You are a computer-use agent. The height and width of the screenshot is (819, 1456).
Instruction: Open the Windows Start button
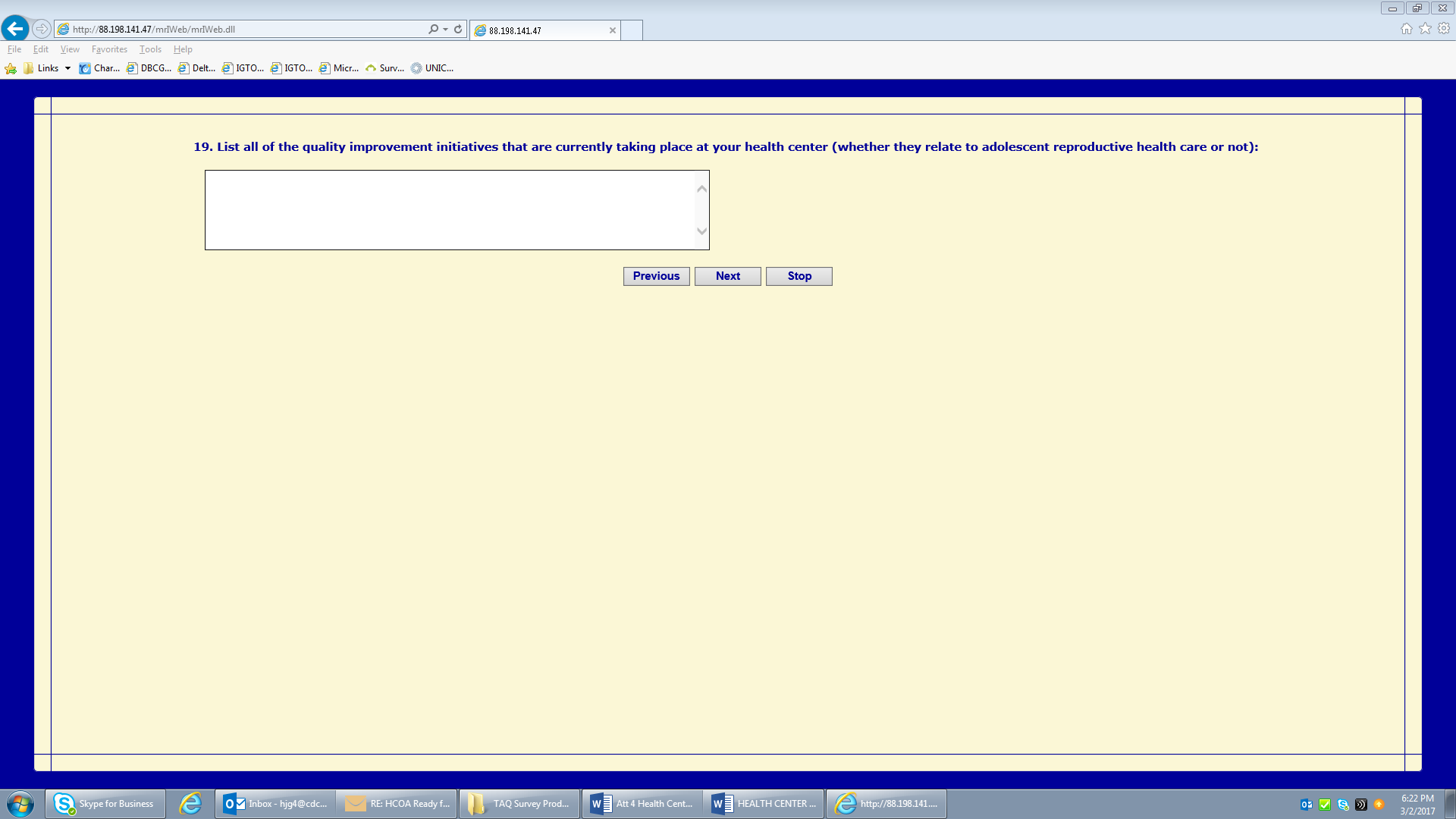click(20, 804)
